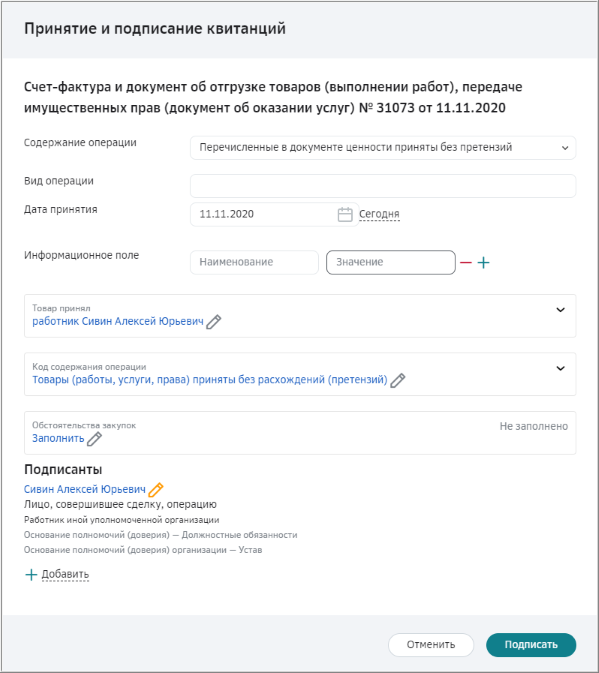Open the calendar picker for Дата принятия

345,214
